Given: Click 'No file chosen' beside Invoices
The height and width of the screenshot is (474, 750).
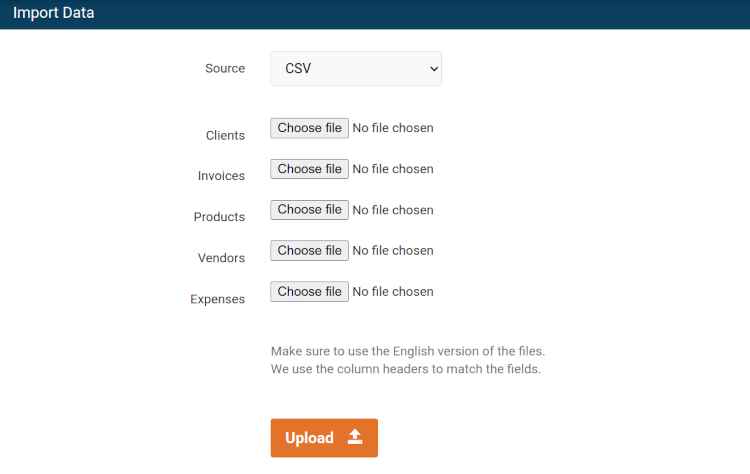Looking at the screenshot, I should pos(393,169).
